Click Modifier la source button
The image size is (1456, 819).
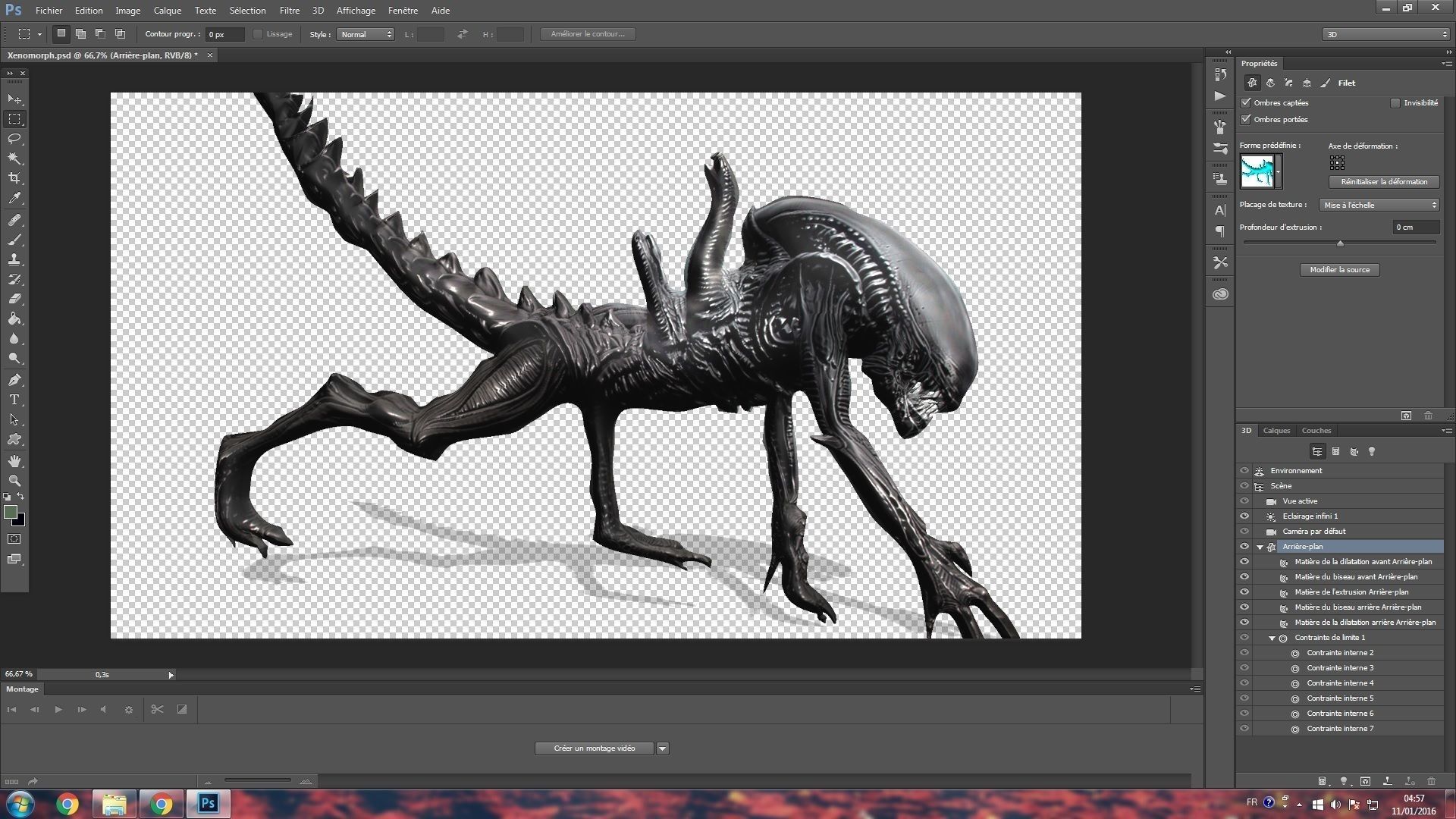[1340, 270]
